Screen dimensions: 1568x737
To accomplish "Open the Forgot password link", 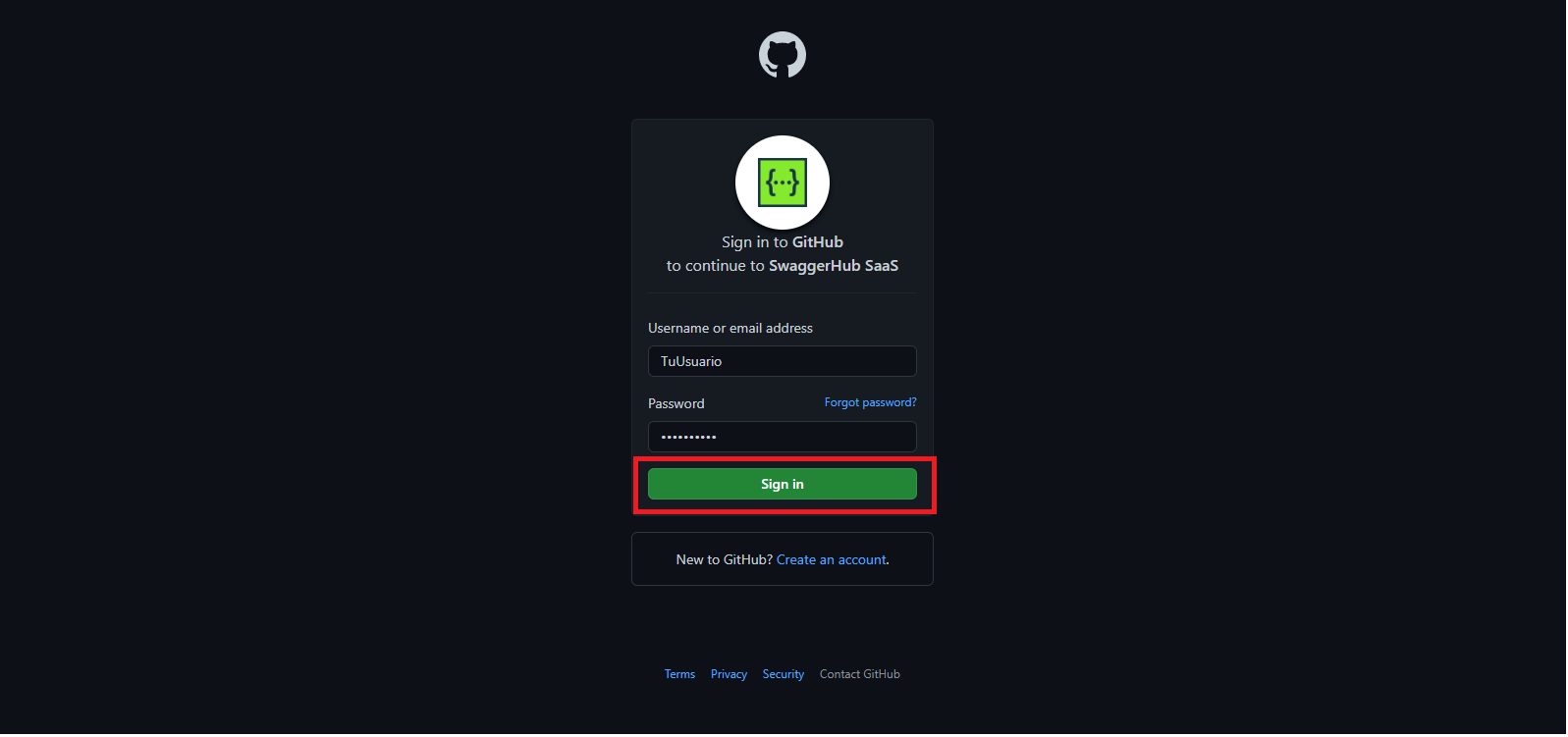I will [x=870, y=402].
